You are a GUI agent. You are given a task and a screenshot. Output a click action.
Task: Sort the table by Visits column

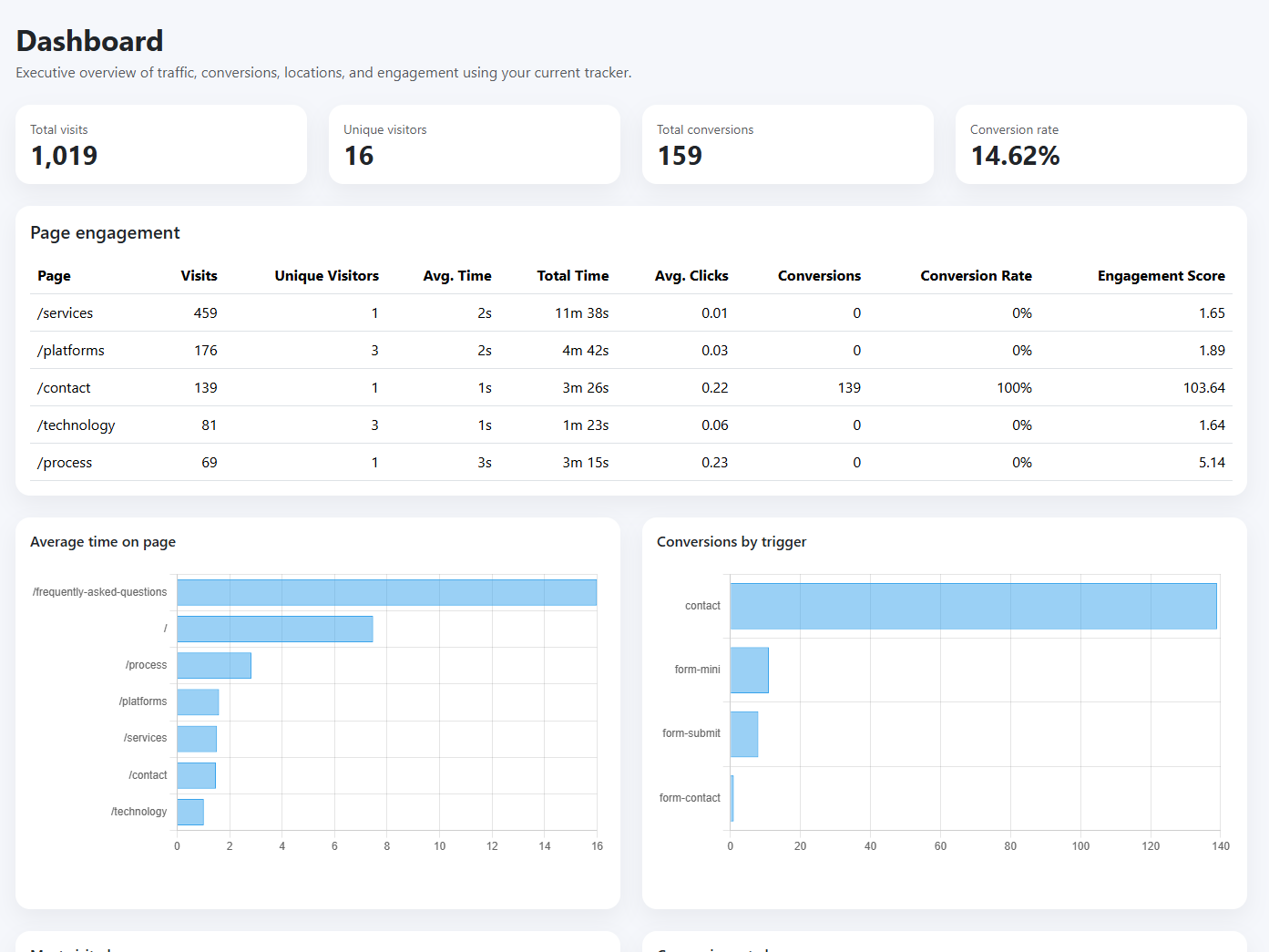pos(199,275)
